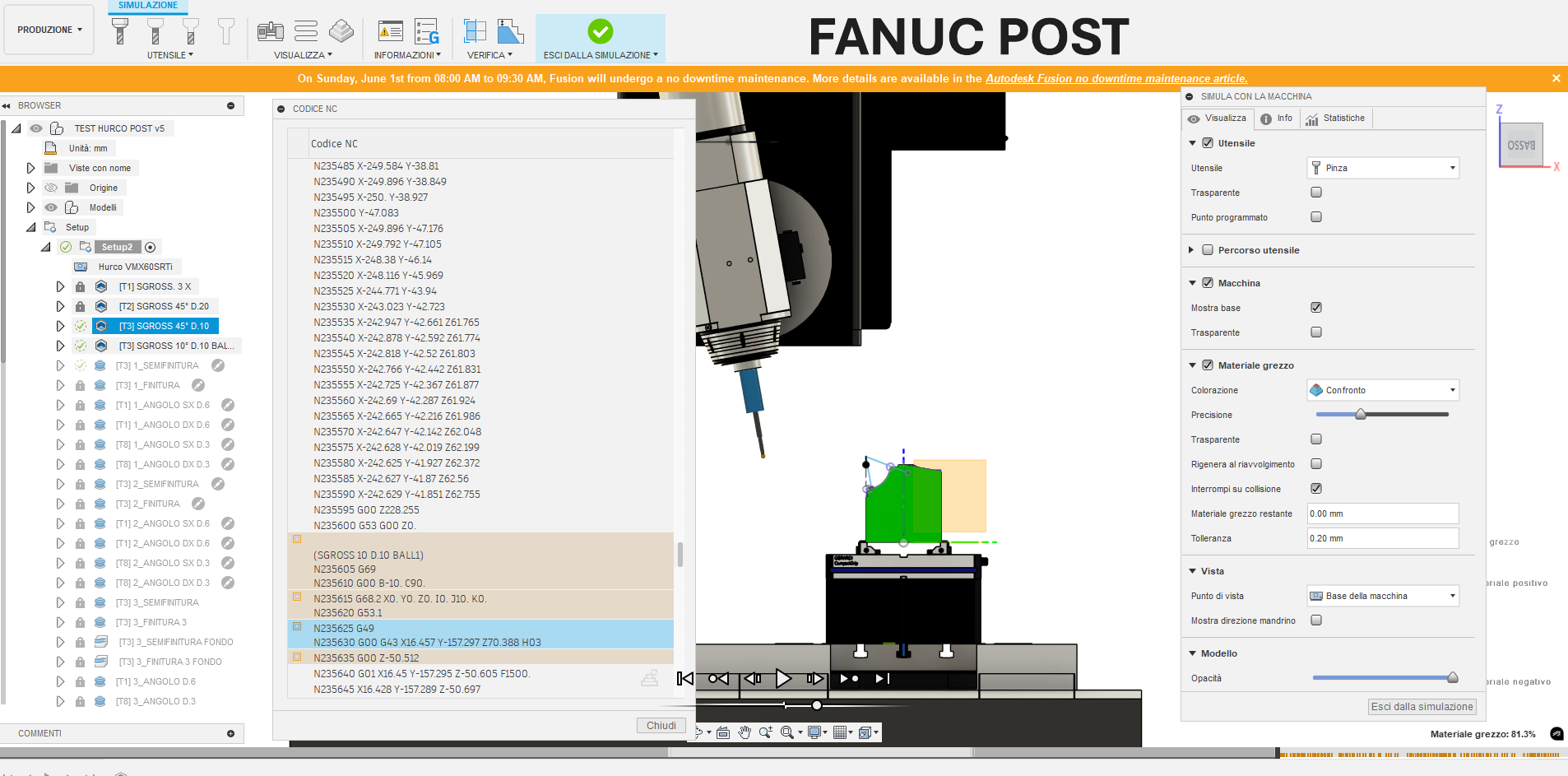Collapse the Materiale grezzo section
Image resolution: width=1568 pixels, height=776 pixels.
click(1193, 365)
